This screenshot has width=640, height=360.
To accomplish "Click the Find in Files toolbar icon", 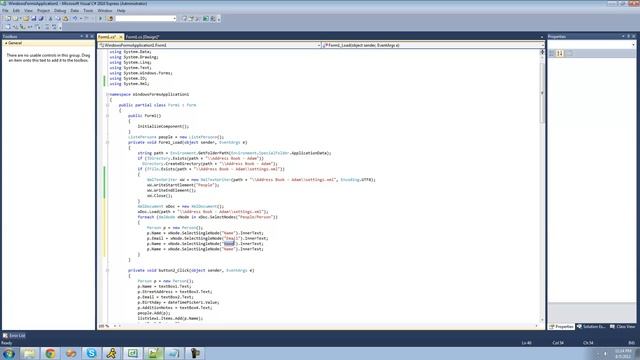I will tap(110, 18).
